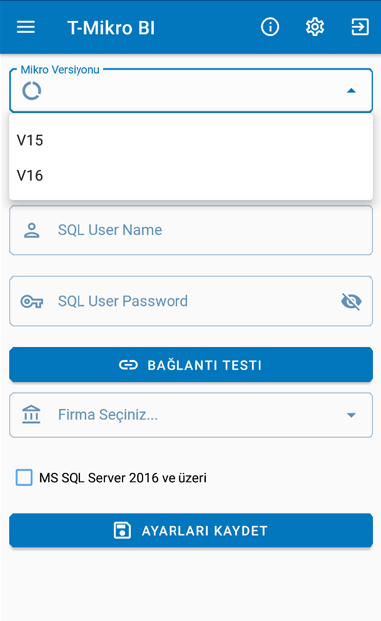Toggle password visibility eye icon
The width and height of the screenshot is (381, 621).
pos(351,301)
